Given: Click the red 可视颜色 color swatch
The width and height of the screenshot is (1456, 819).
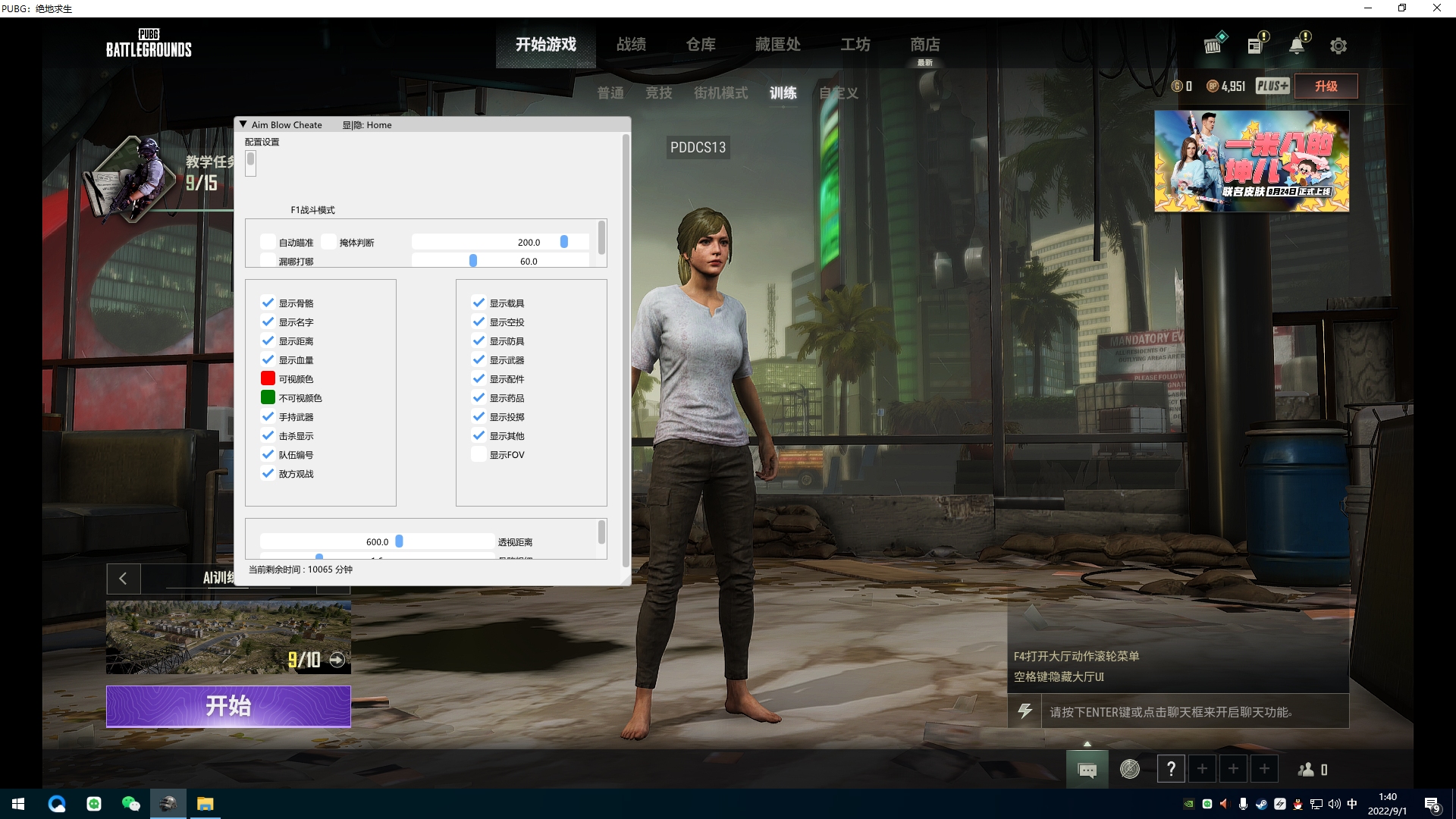Looking at the screenshot, I should tap(268, 378).
